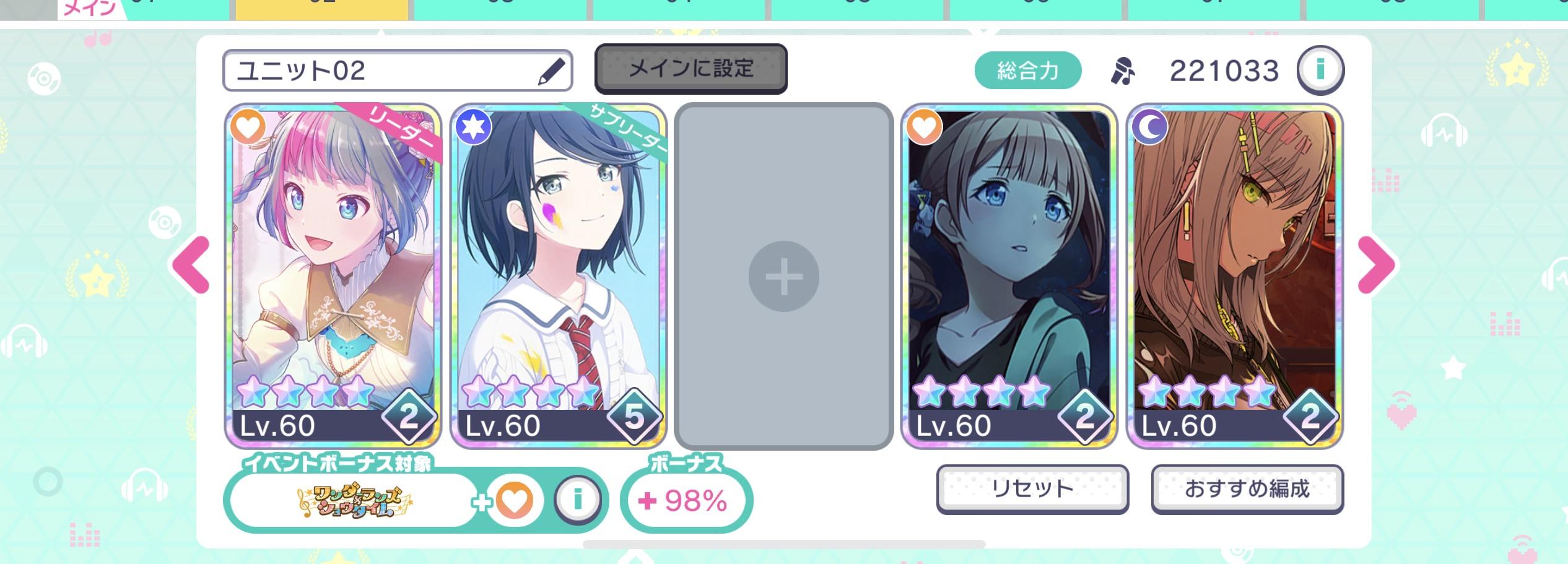Image resolution: width=1568 pixels, height=564 pixels.
Task: Open the total power info icon
Action: pos(1320,70)
